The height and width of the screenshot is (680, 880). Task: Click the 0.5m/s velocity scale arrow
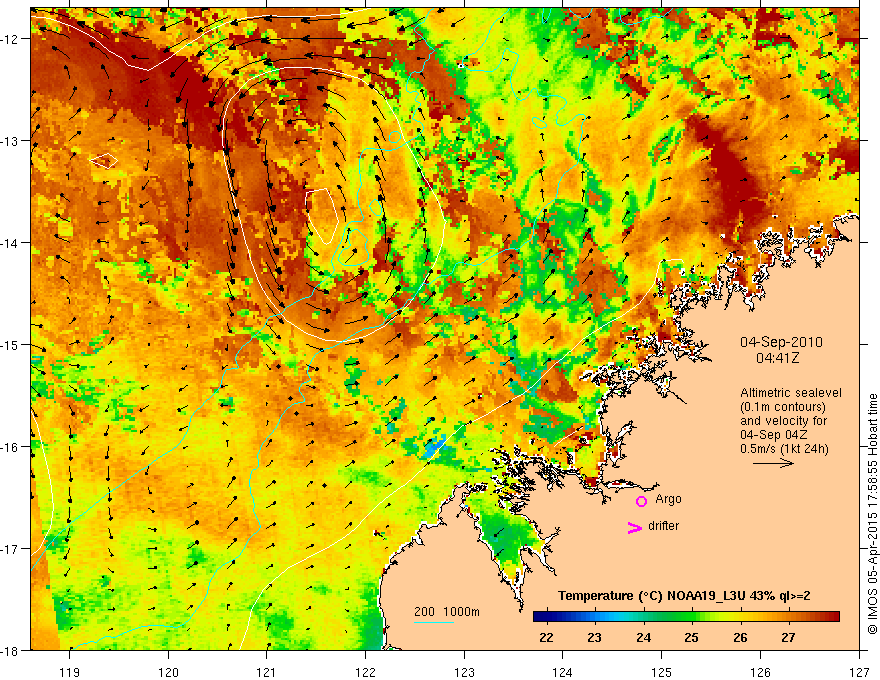[x=773, y=463]
